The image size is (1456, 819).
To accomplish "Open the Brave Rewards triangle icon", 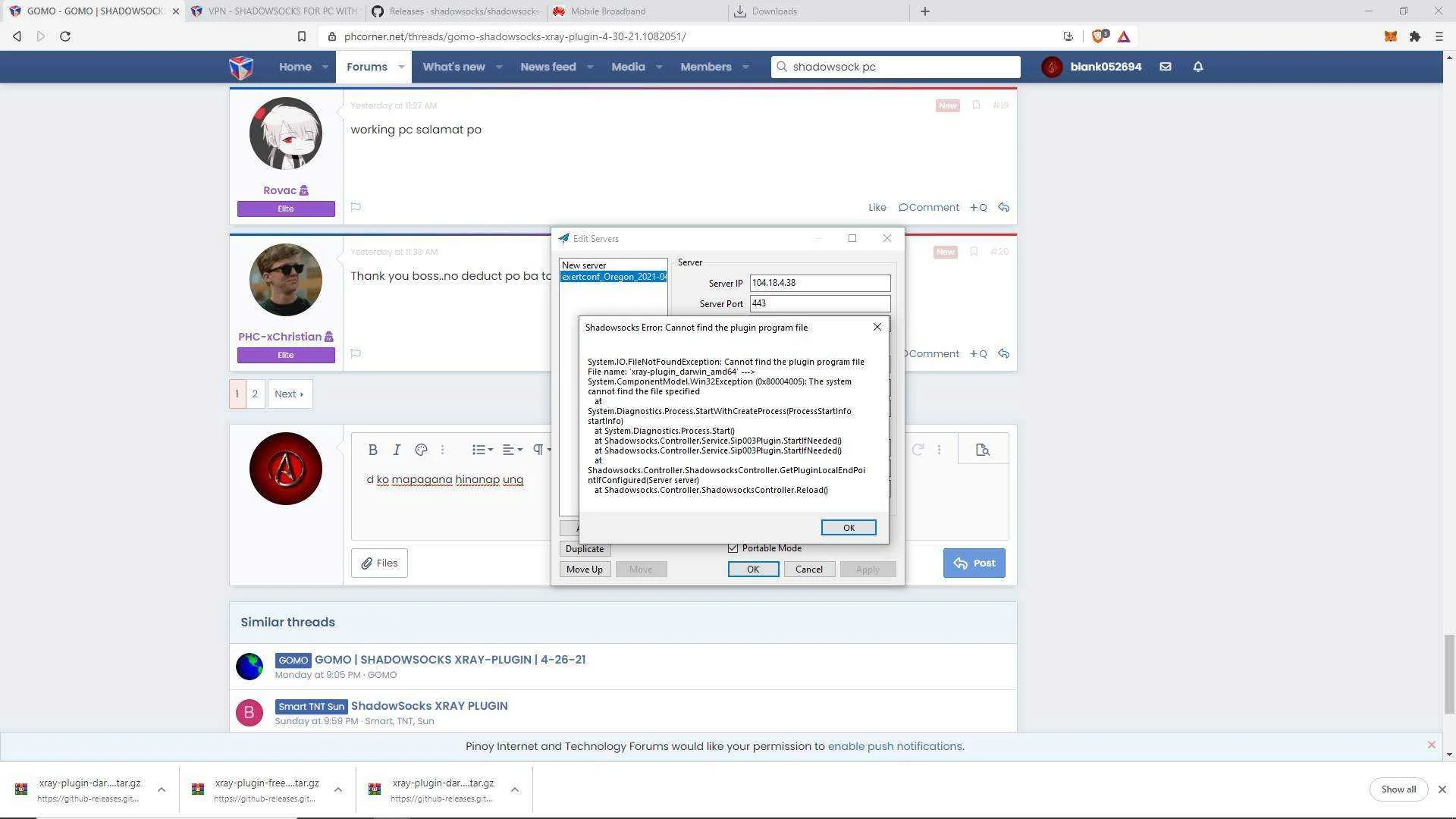I will [1124, 36].
